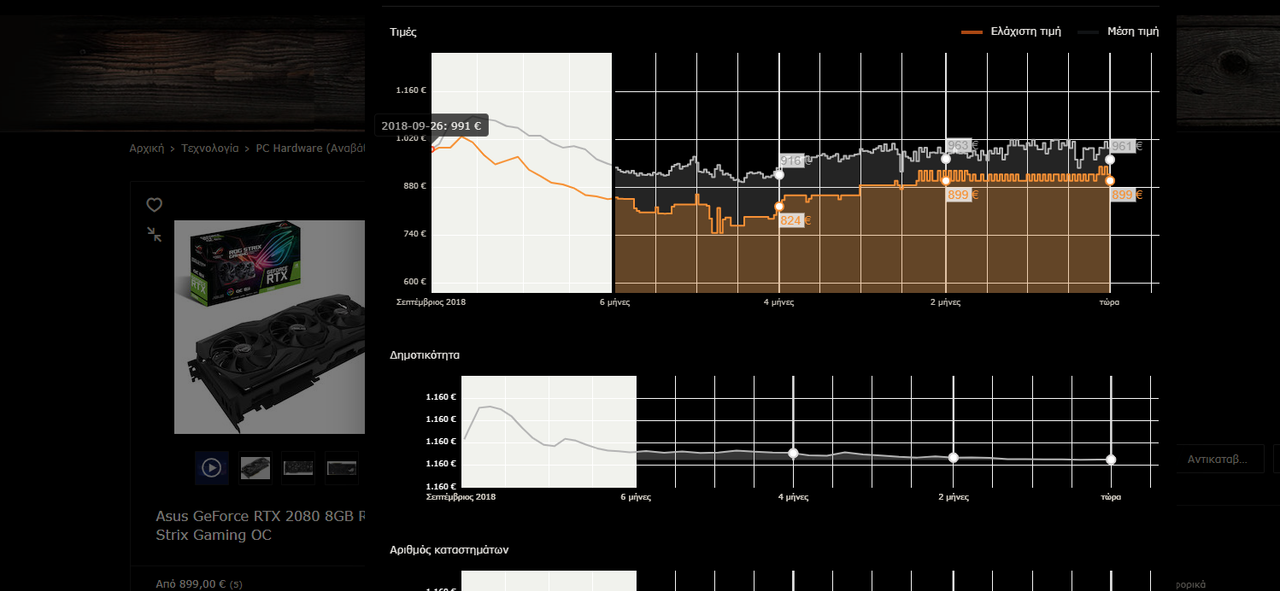Click the orange Ελάχιστη τιμή legend swatch
1280x591 pixels.
tap(972, 32)
